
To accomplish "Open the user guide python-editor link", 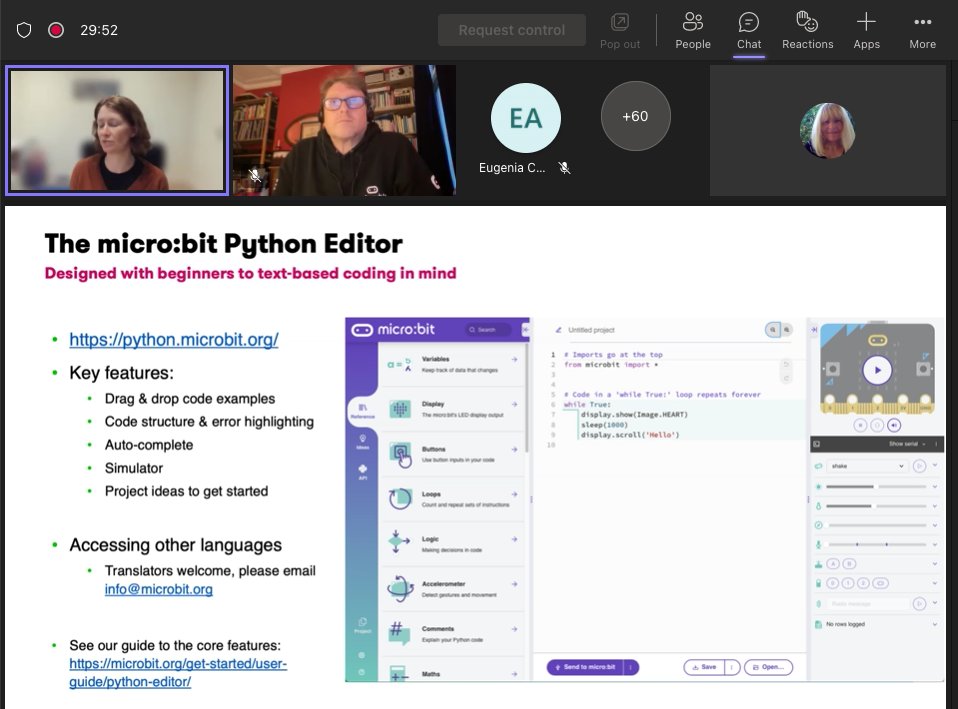I will tap(178, 672).
